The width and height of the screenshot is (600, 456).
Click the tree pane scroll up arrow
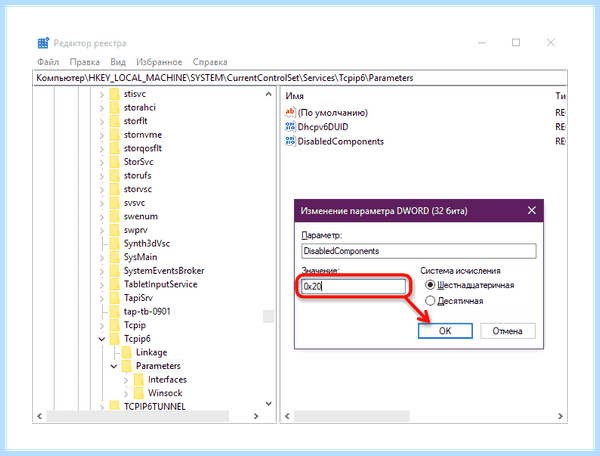[269, 94]
